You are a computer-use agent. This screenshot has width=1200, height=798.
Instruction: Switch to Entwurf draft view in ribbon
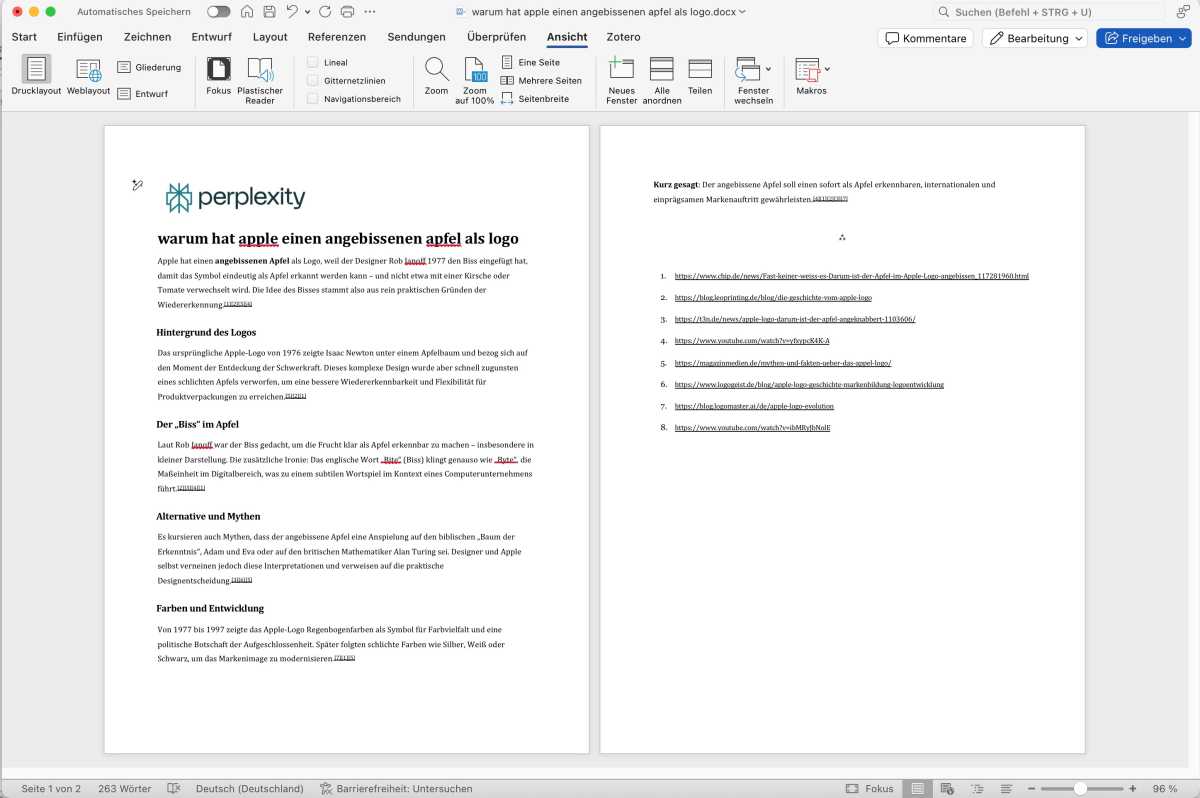142,94
